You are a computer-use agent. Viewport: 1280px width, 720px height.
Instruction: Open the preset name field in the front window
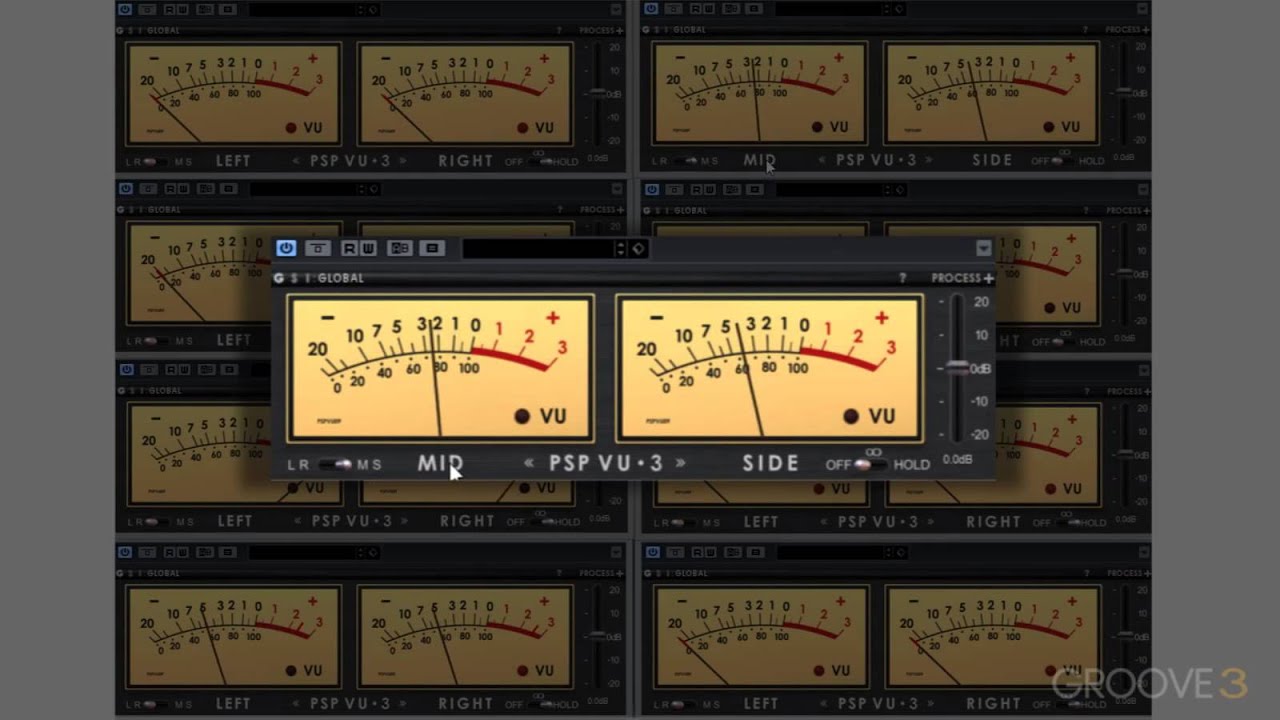point(538,248)
